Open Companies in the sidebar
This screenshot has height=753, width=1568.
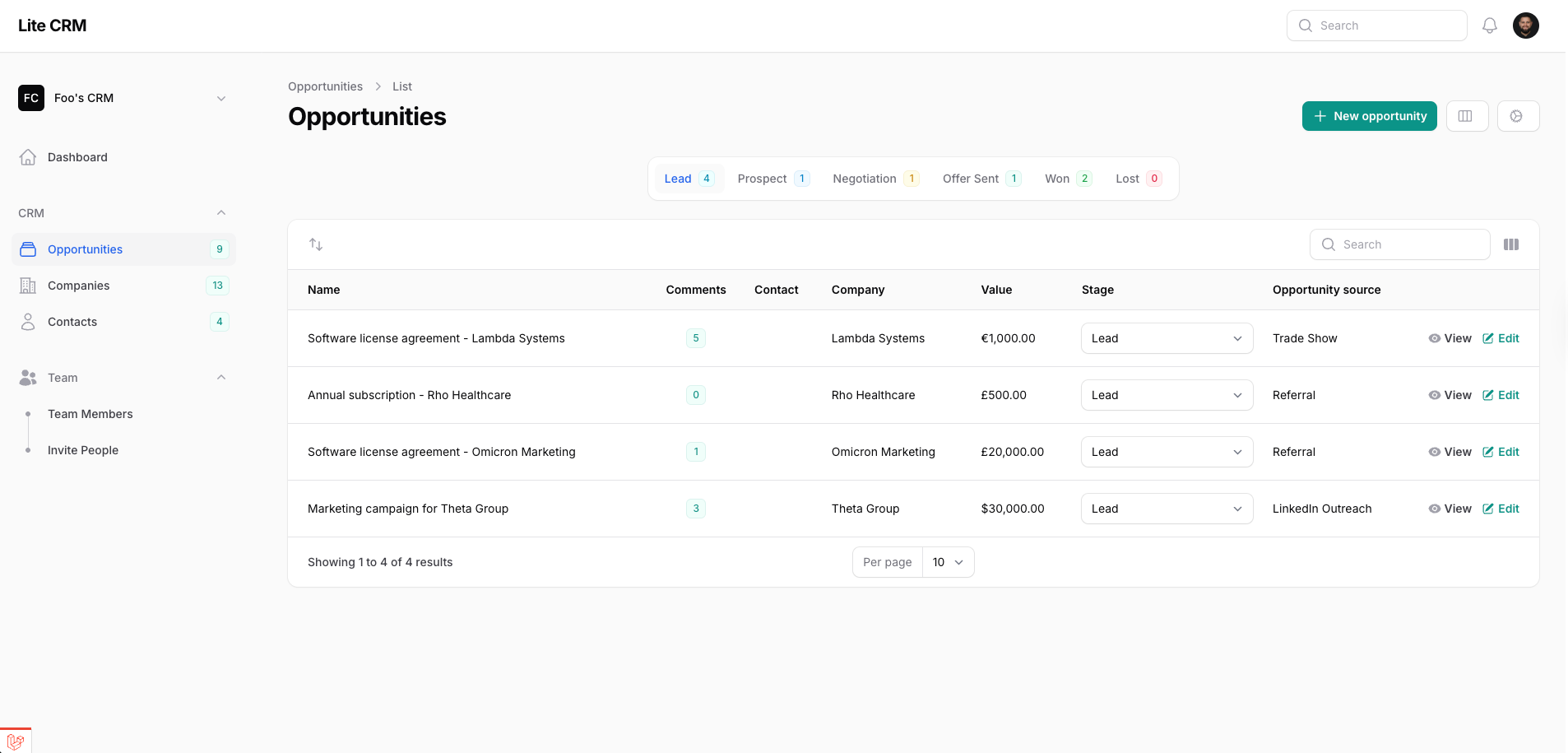(x=78, y=286)
